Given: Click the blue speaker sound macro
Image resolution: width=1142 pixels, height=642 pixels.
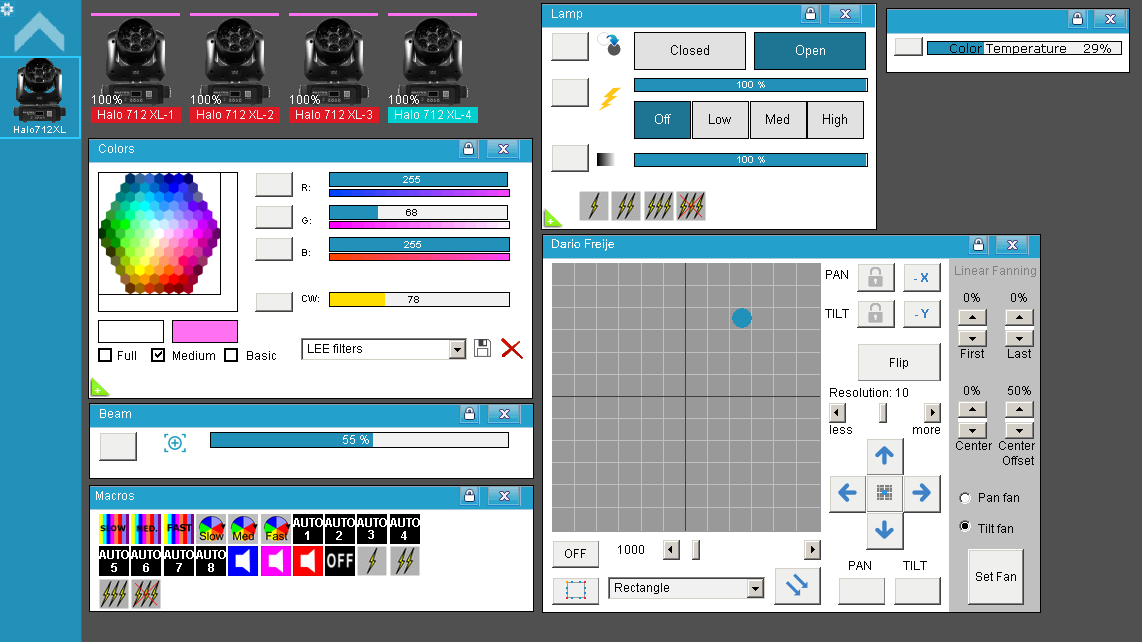Looking at the screenshot, I should click(243, 561).
